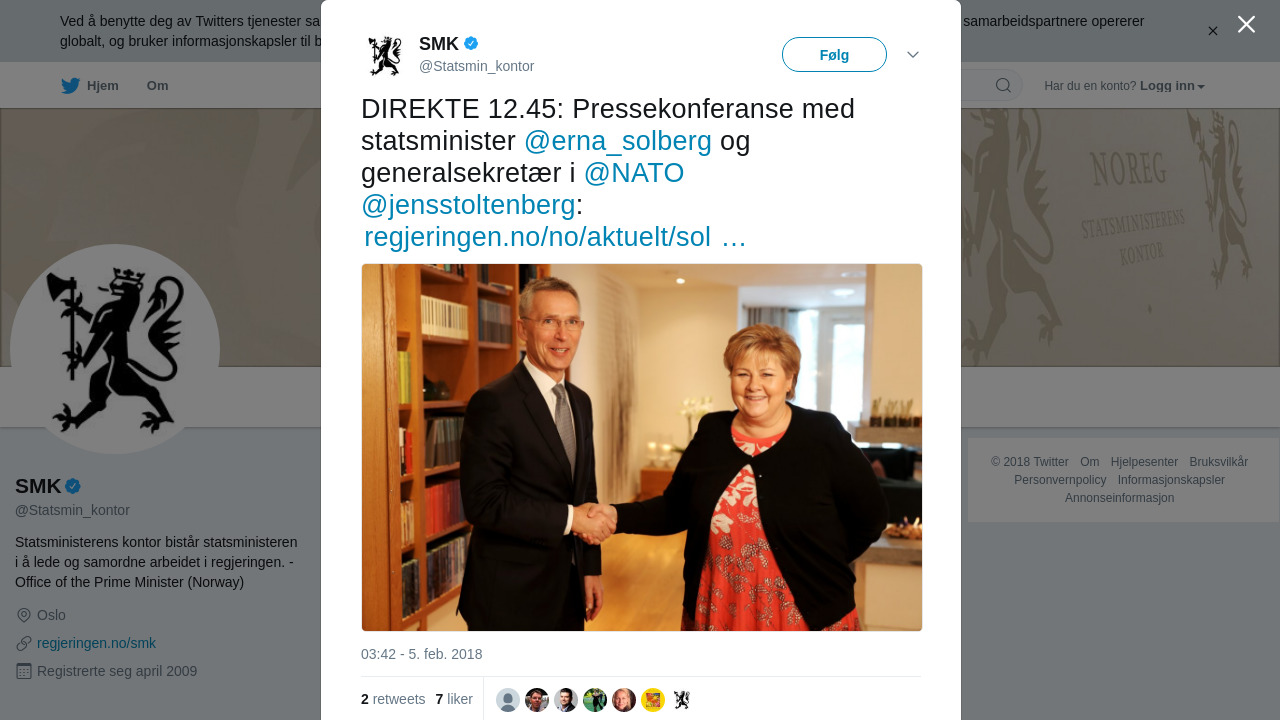
Task: Expand the tweet options chevron
Action: click(913, 55)
